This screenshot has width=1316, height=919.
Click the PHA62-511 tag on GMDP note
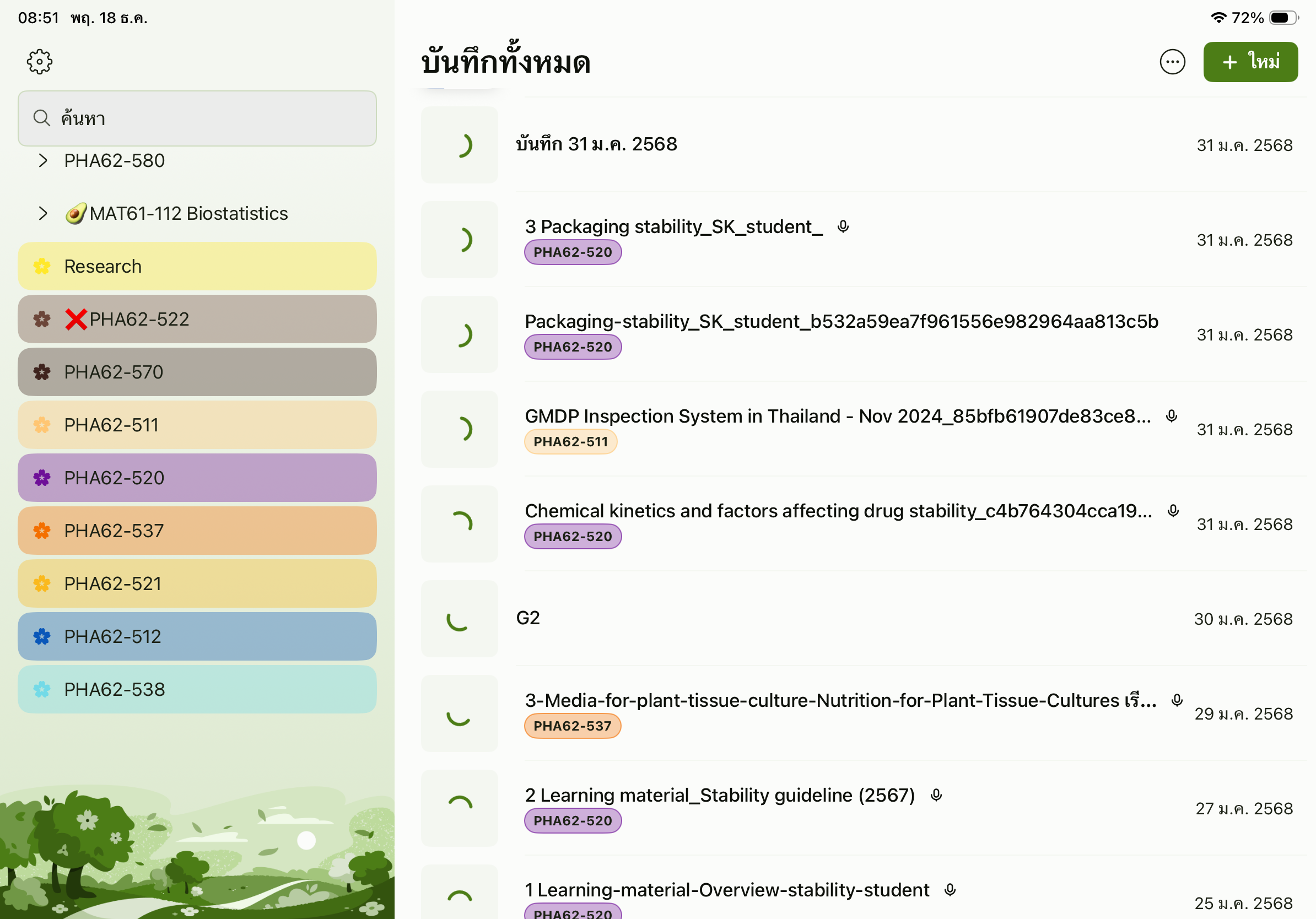[x=570, y=442]
